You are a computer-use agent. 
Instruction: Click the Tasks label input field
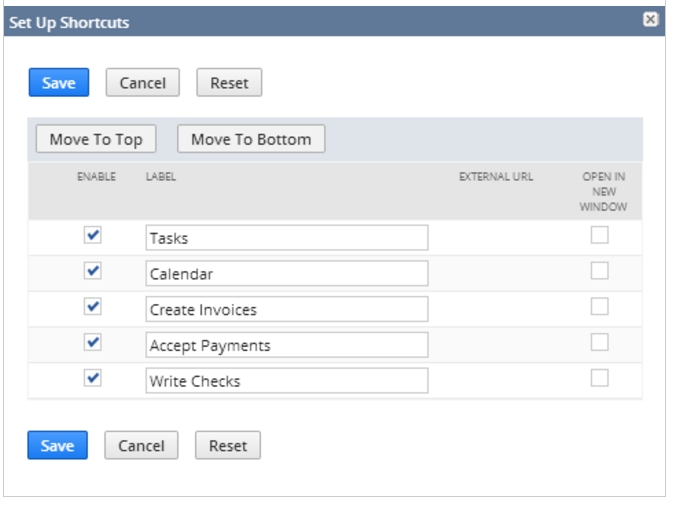tap(286, 238)
